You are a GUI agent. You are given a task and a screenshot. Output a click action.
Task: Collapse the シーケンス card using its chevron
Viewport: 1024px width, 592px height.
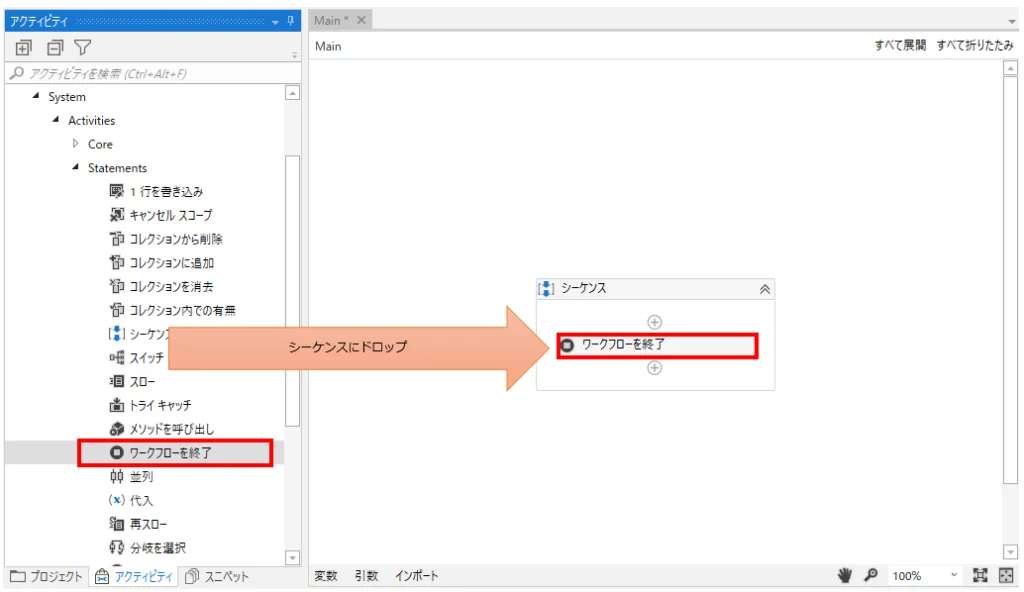click(765, 288)
